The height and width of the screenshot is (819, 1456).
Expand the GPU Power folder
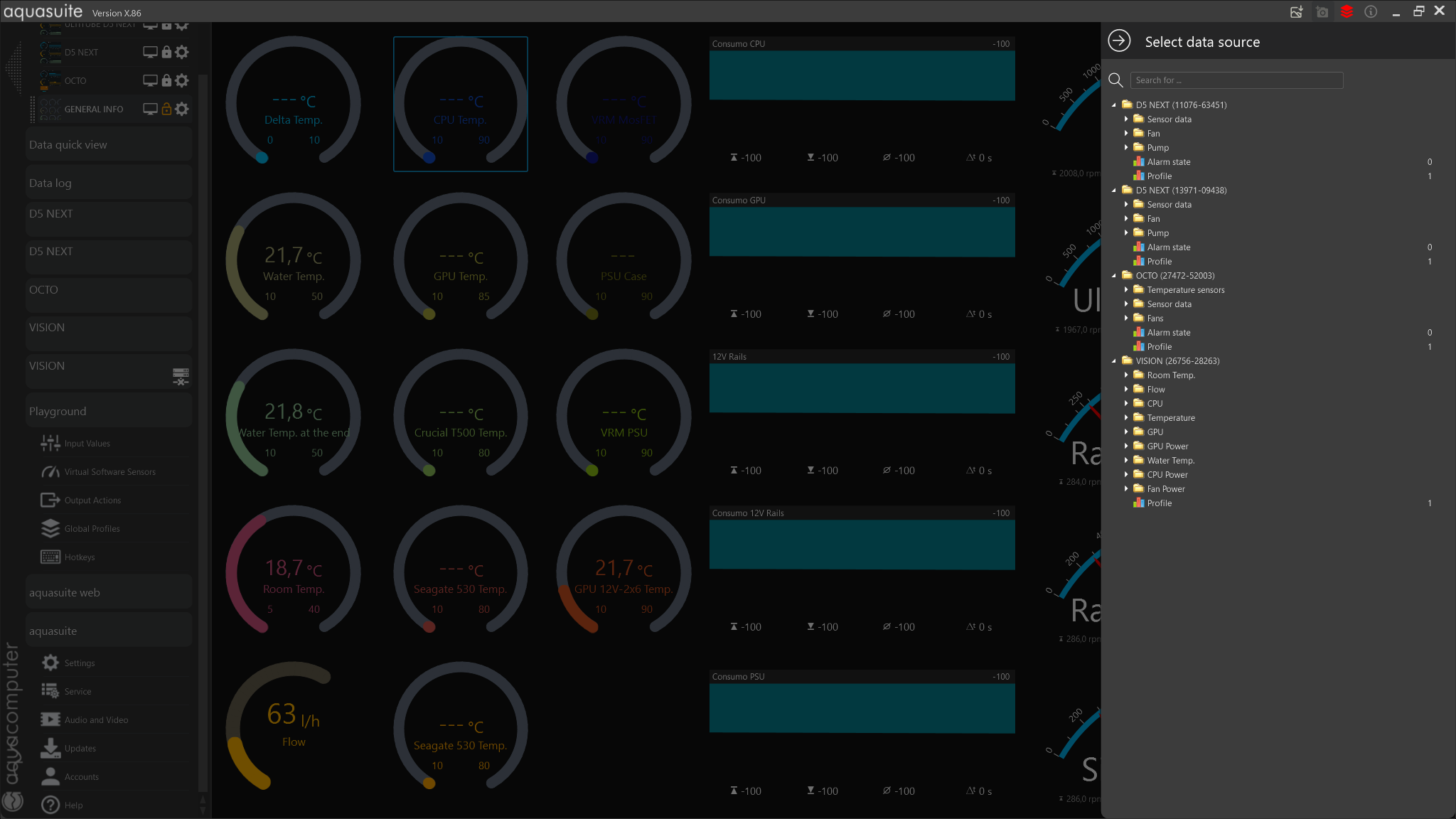point(1126,446)
